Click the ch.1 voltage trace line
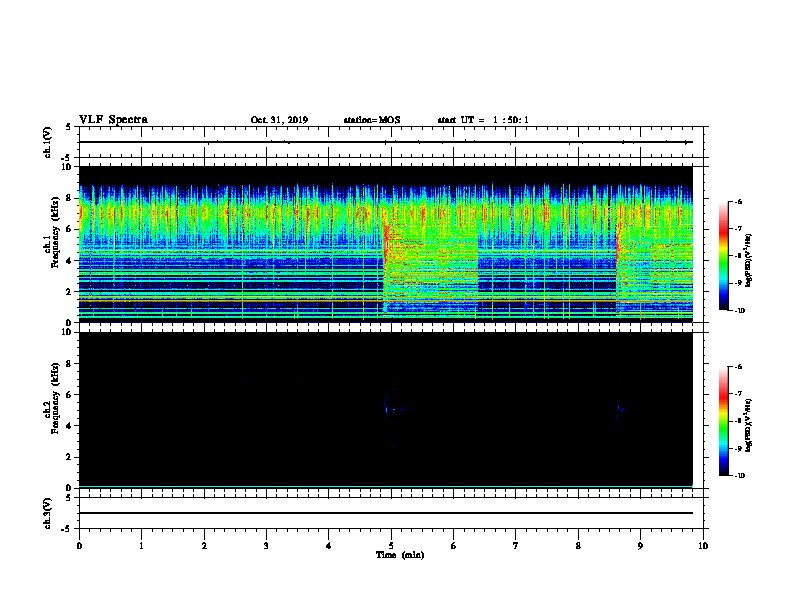This screenshot has width=792, height=612. point(385,142)
